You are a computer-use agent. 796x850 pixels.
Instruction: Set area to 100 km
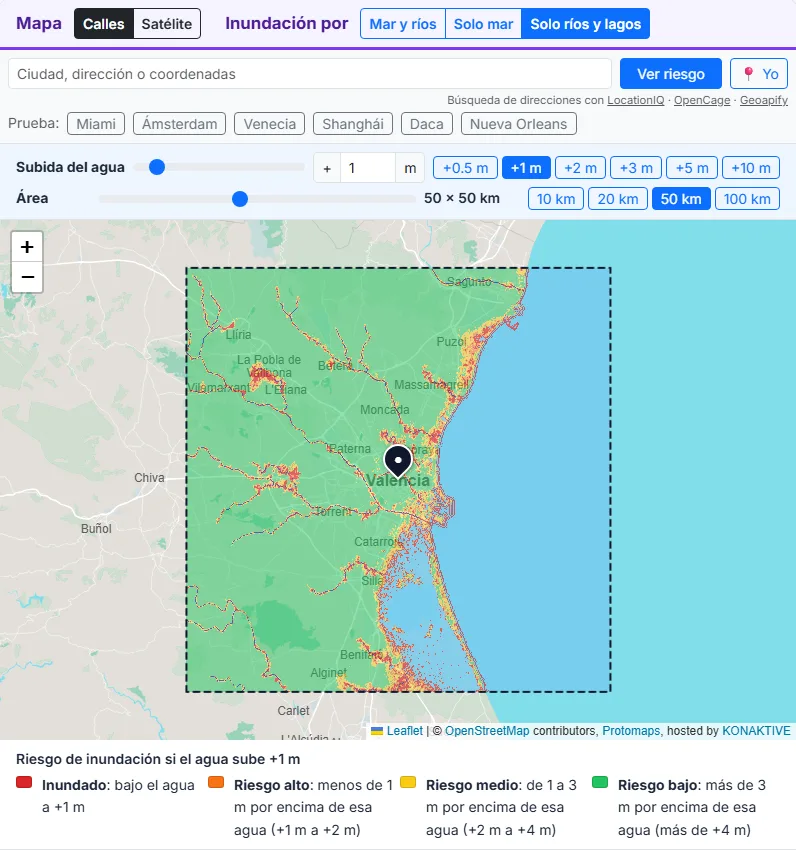747,199
